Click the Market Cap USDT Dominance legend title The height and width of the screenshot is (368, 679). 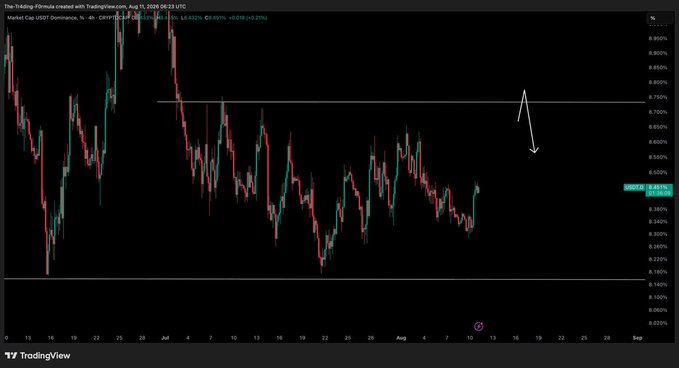point(45,18)
